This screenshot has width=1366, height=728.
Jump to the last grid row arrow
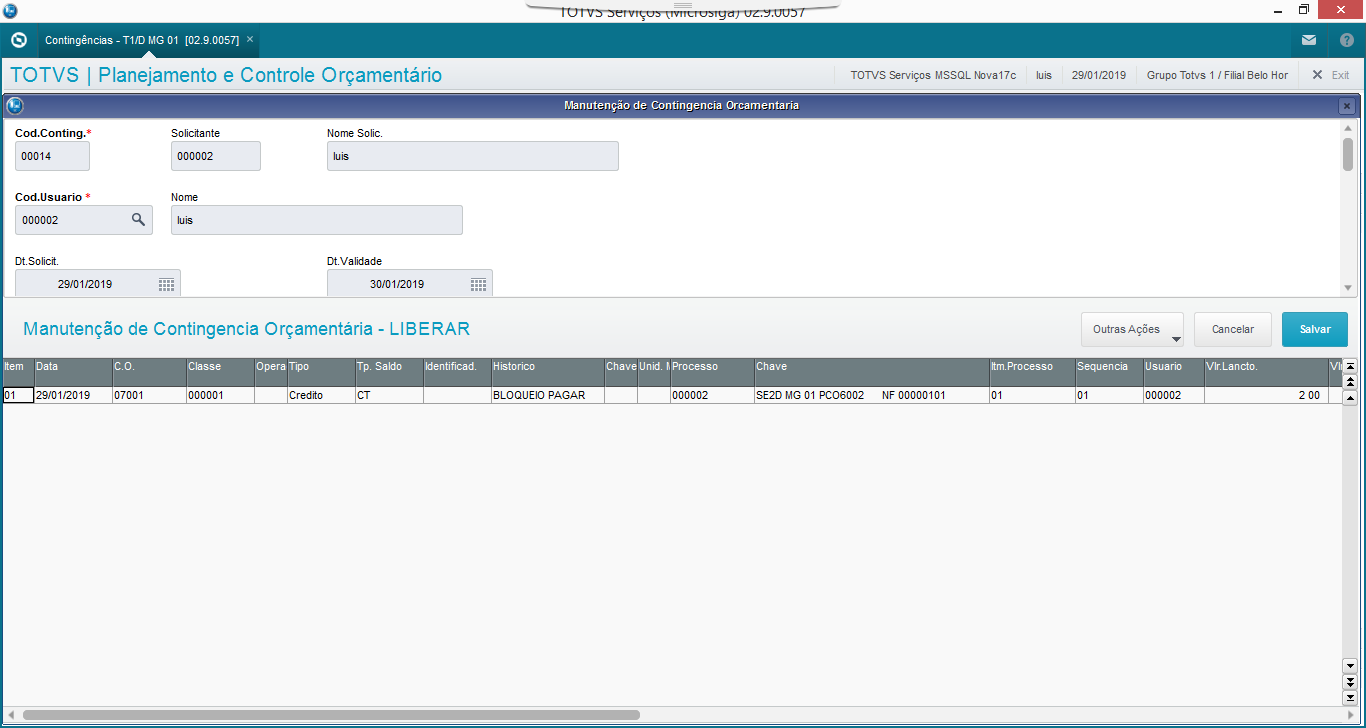tap(1349, 696)
